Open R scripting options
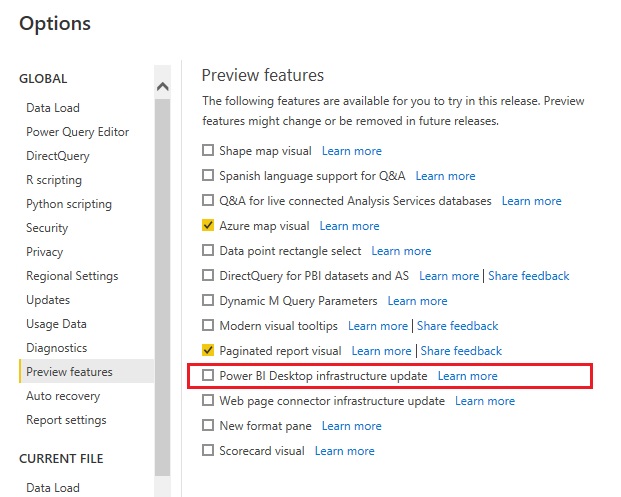The height and width of the screenshot is (497, 621). tap(54, 180)
